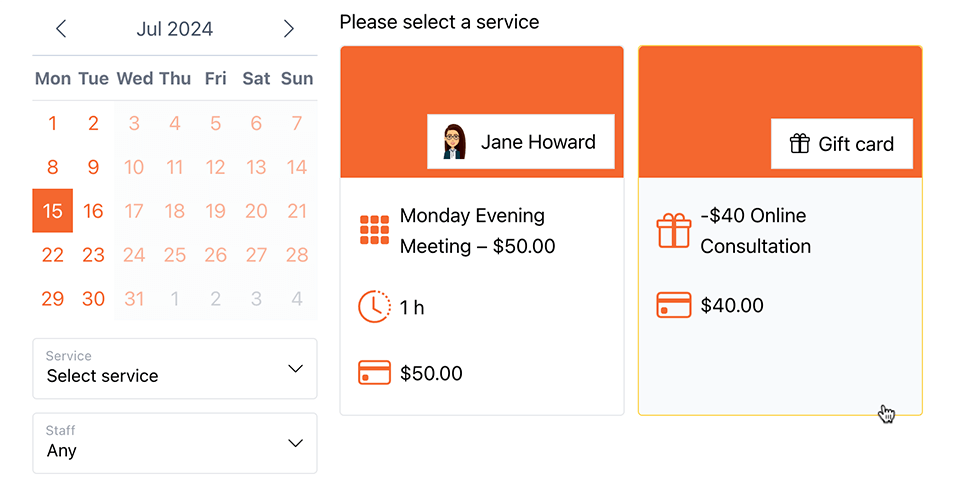Image resolution: width=980 pixels, height=497 pixels.
Task: Open the Service dropdown
Action: (175, 368)
